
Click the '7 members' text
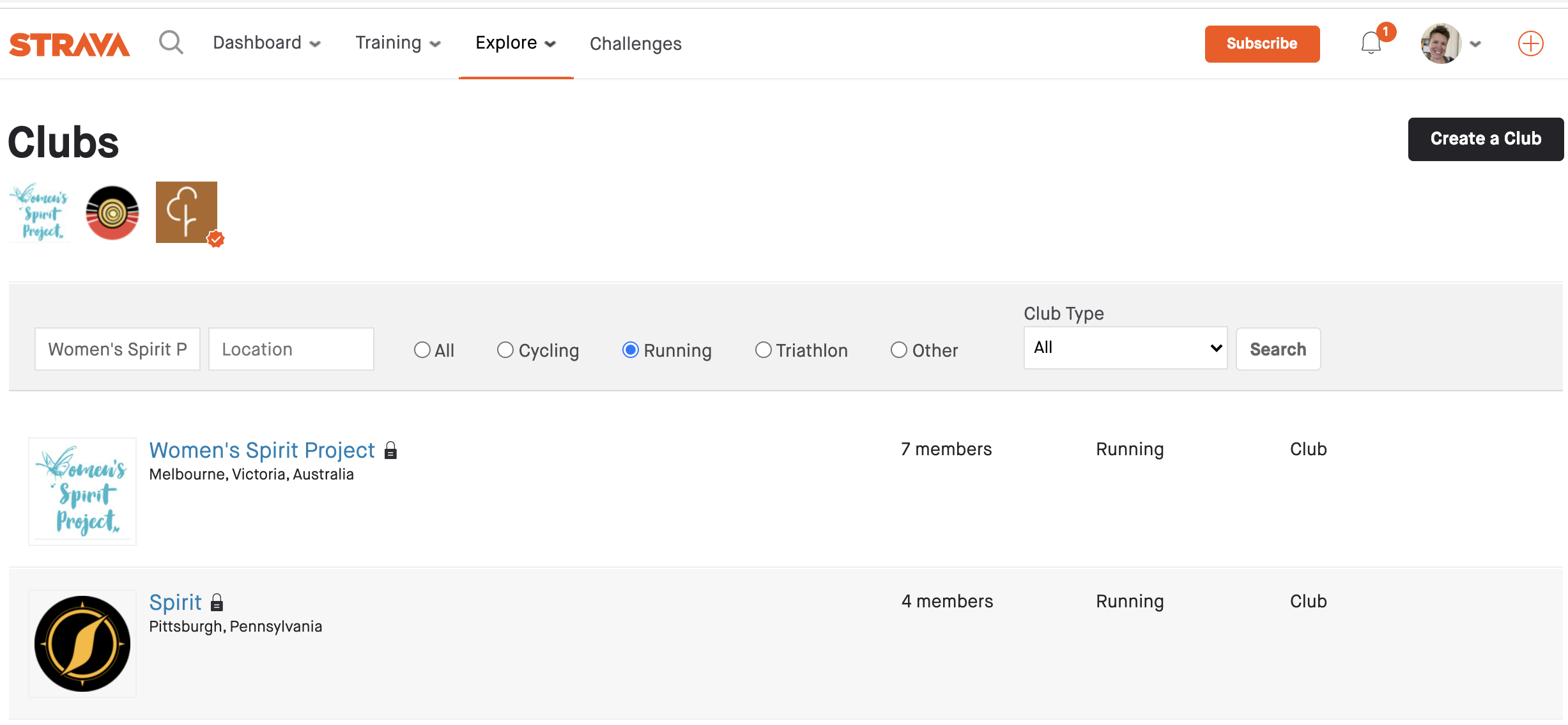click(x=946, y=449)
